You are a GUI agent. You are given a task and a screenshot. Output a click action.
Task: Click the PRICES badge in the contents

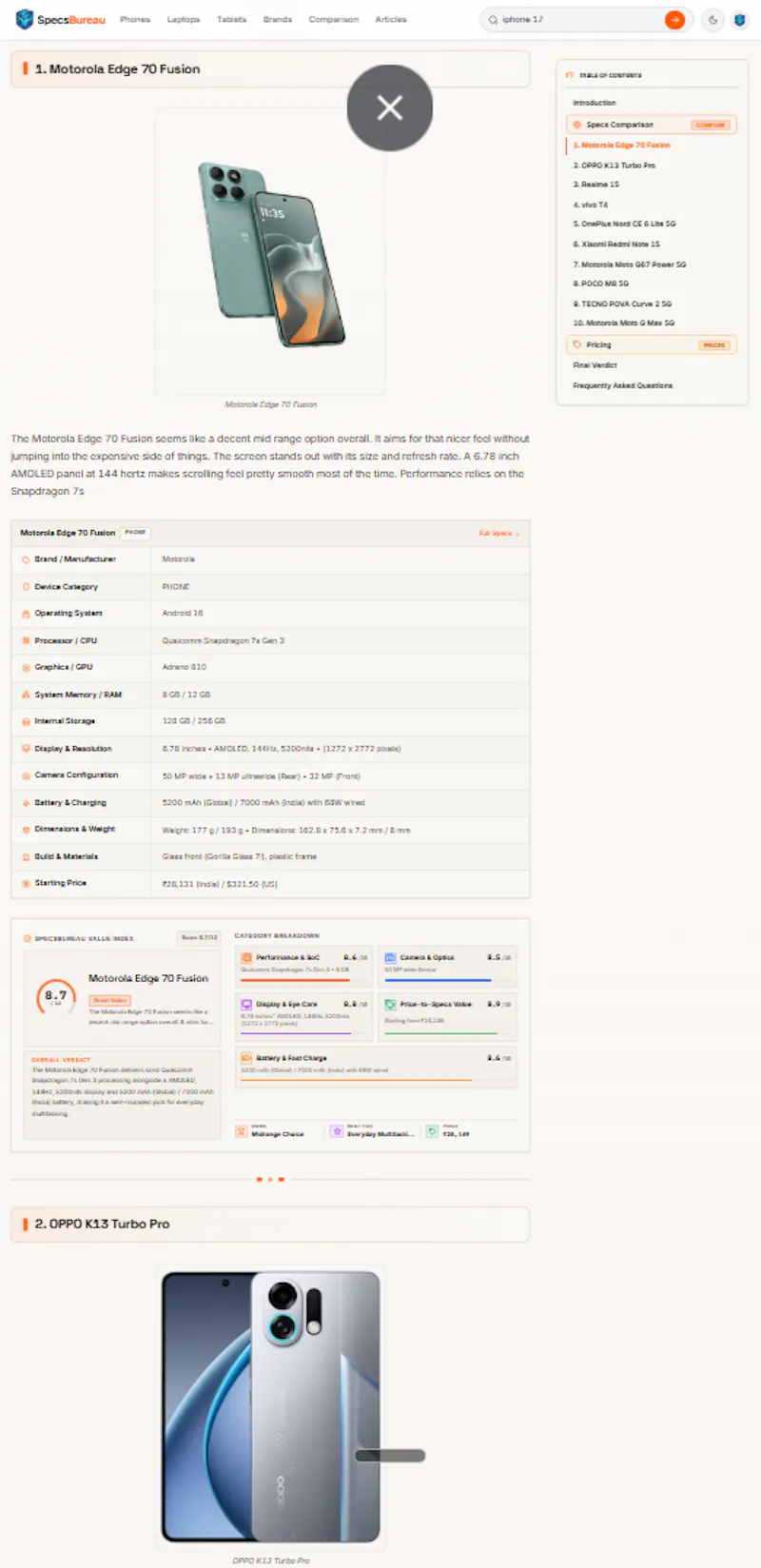[x=714, y=345]
